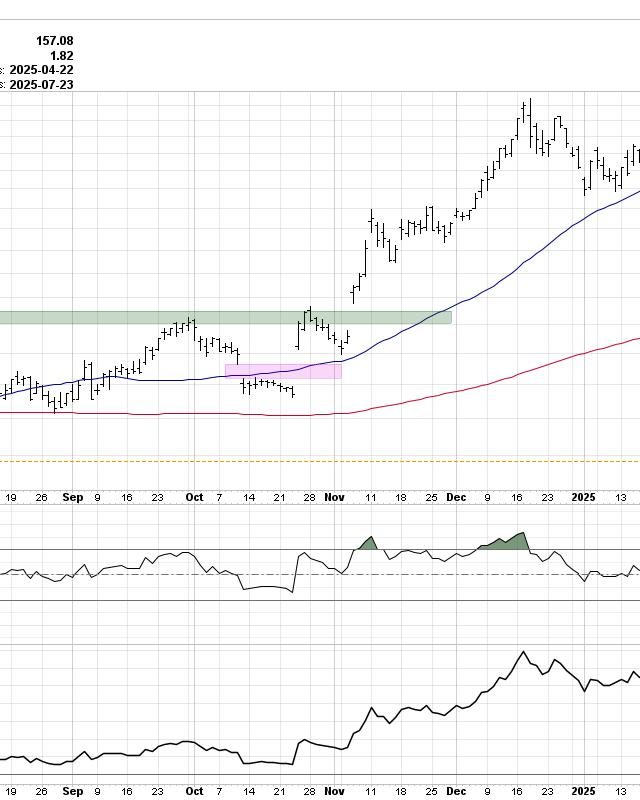Click the 'Nov' label on upper date axis
Image resolution: width=640 pixels, height=800 pixels.
tap(335, 497)
